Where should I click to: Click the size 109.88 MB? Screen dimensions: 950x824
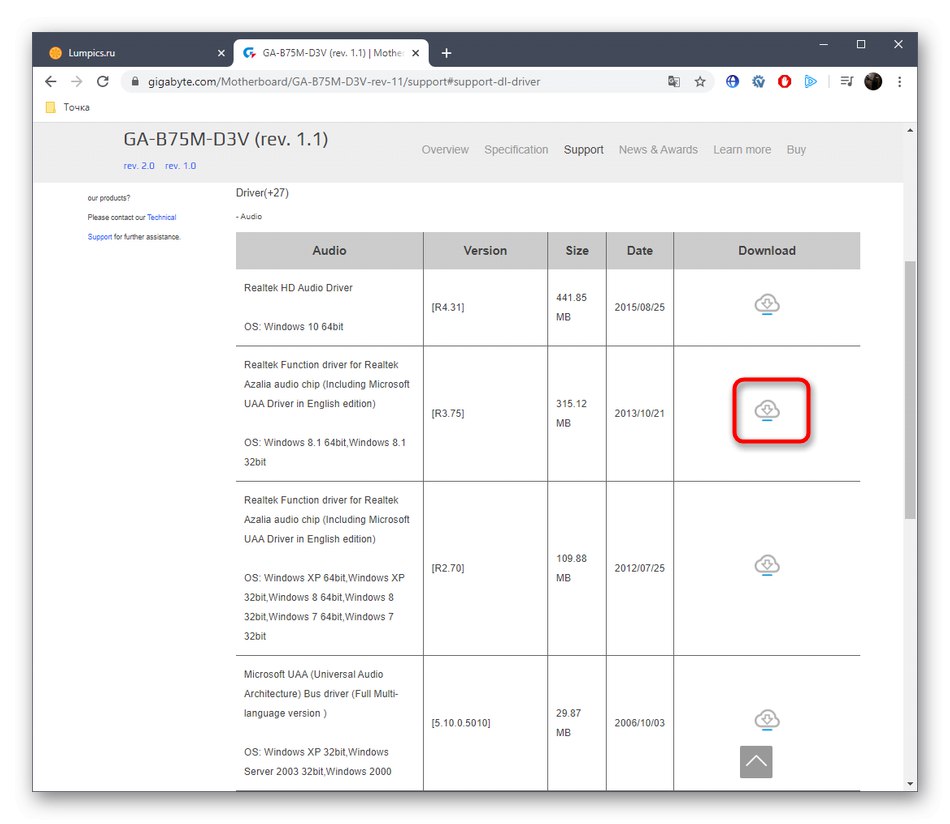(x=571, y=568)
